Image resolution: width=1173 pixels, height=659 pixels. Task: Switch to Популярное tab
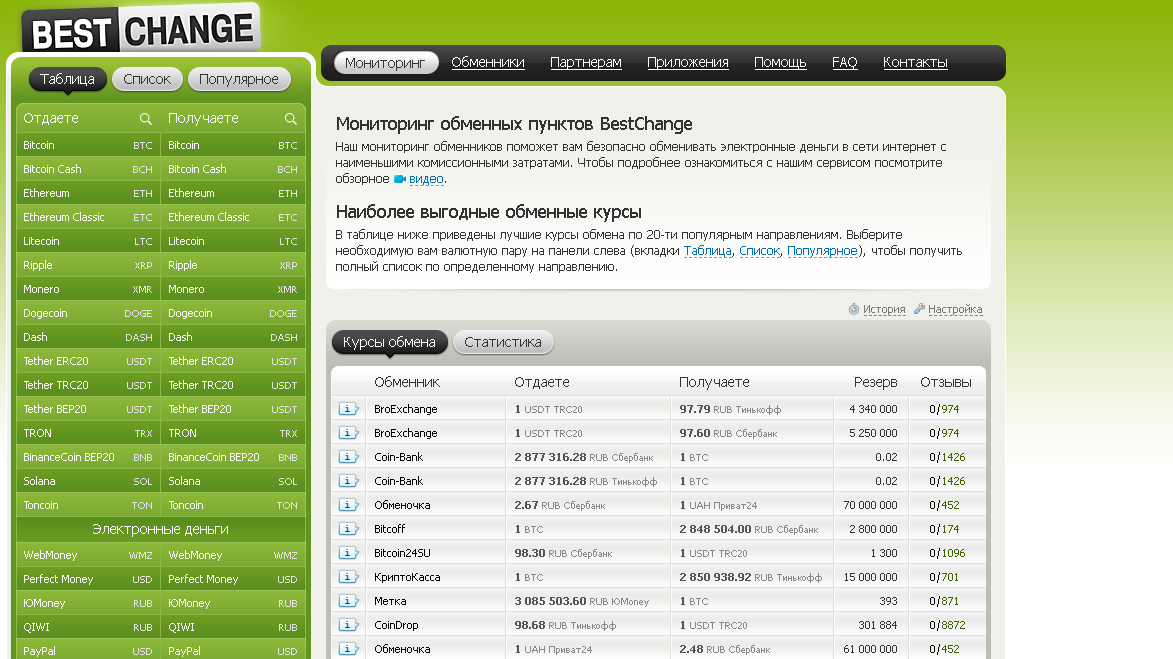click(239, 79)
